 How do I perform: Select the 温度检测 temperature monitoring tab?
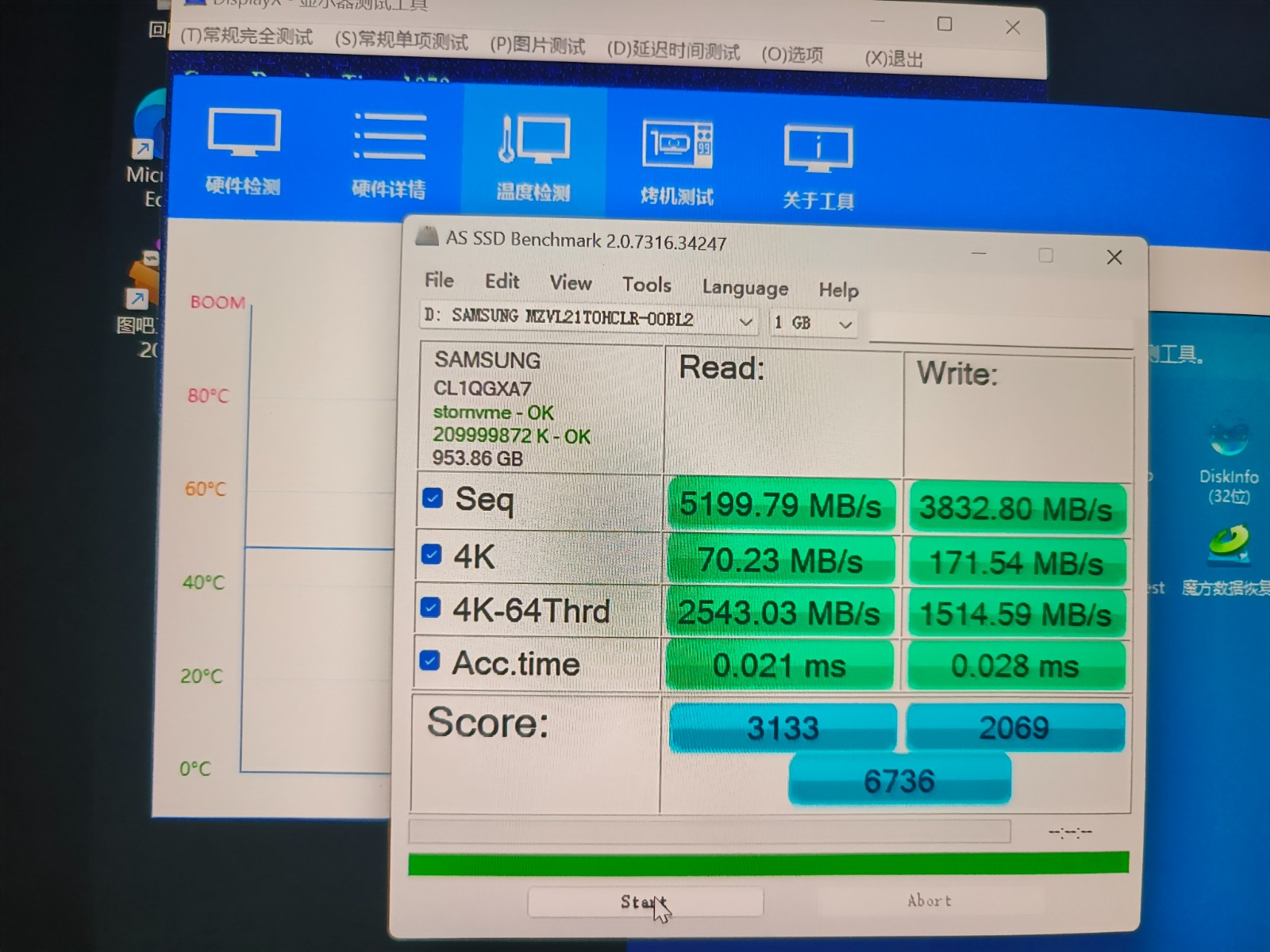533,157
